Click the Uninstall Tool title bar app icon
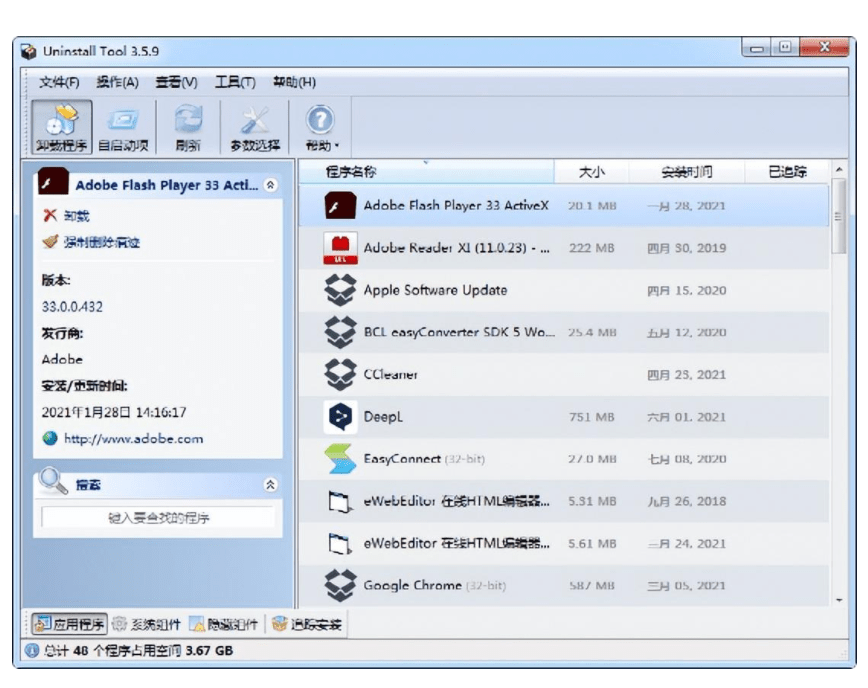Screen dimensions: 868x688 pyautogui.click(x=29, y=51)
